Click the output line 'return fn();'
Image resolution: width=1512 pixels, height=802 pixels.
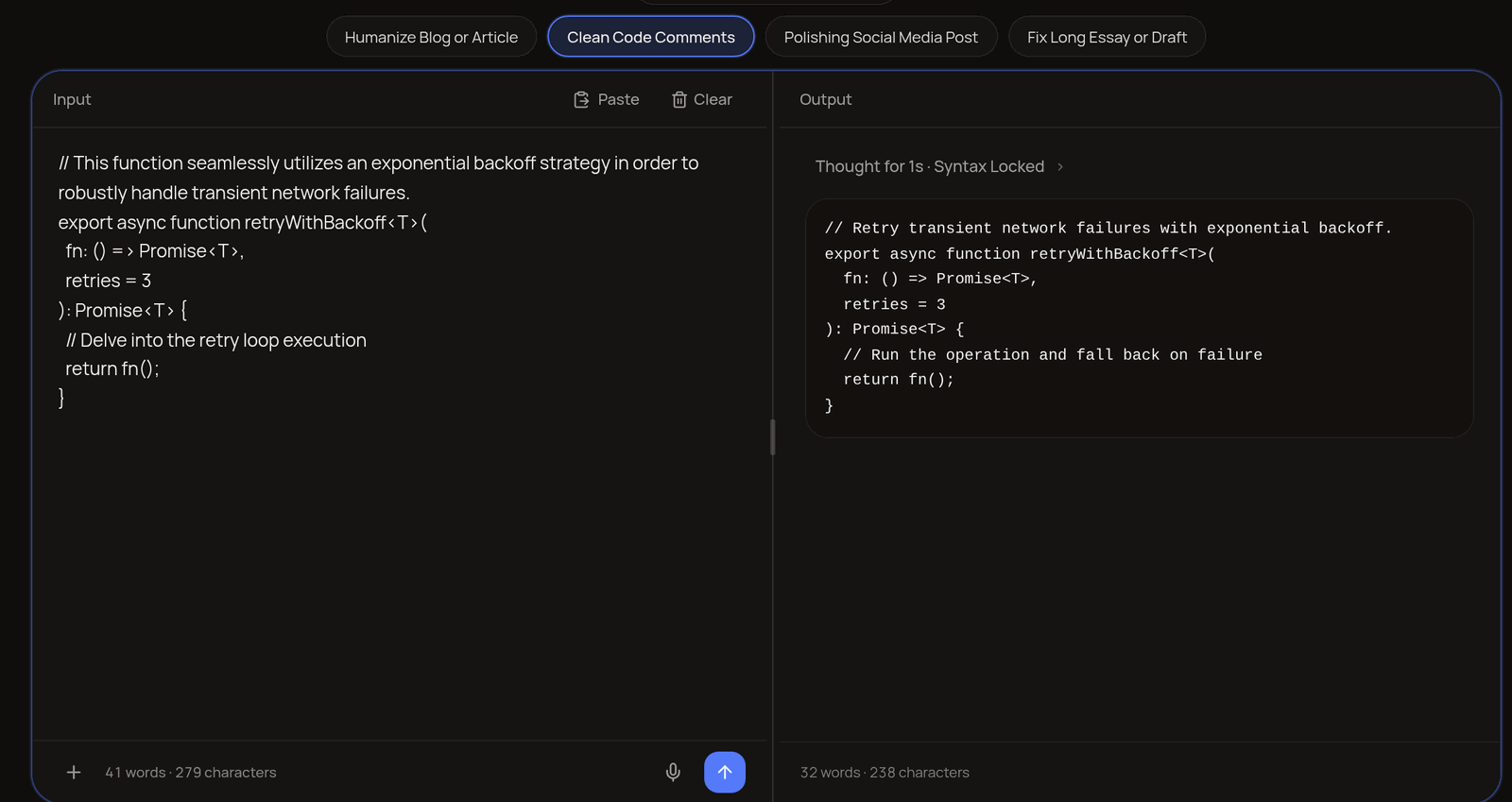(x=899, y=380)
